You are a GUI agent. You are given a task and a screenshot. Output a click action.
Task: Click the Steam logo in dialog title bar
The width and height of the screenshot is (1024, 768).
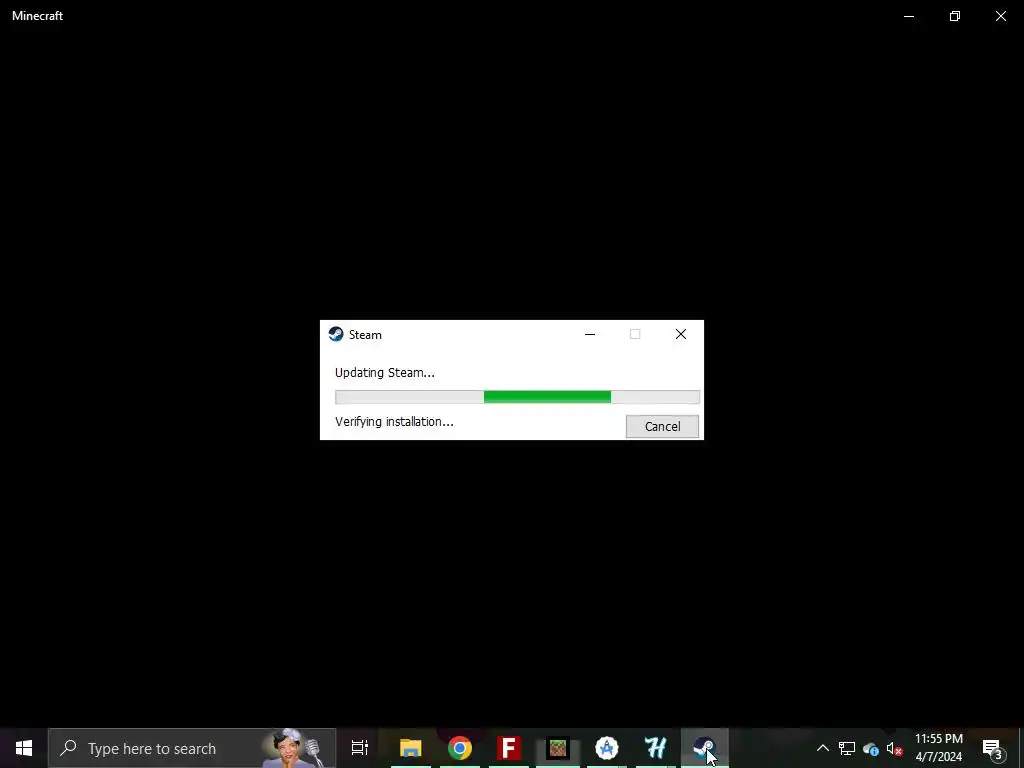[336, 334]
